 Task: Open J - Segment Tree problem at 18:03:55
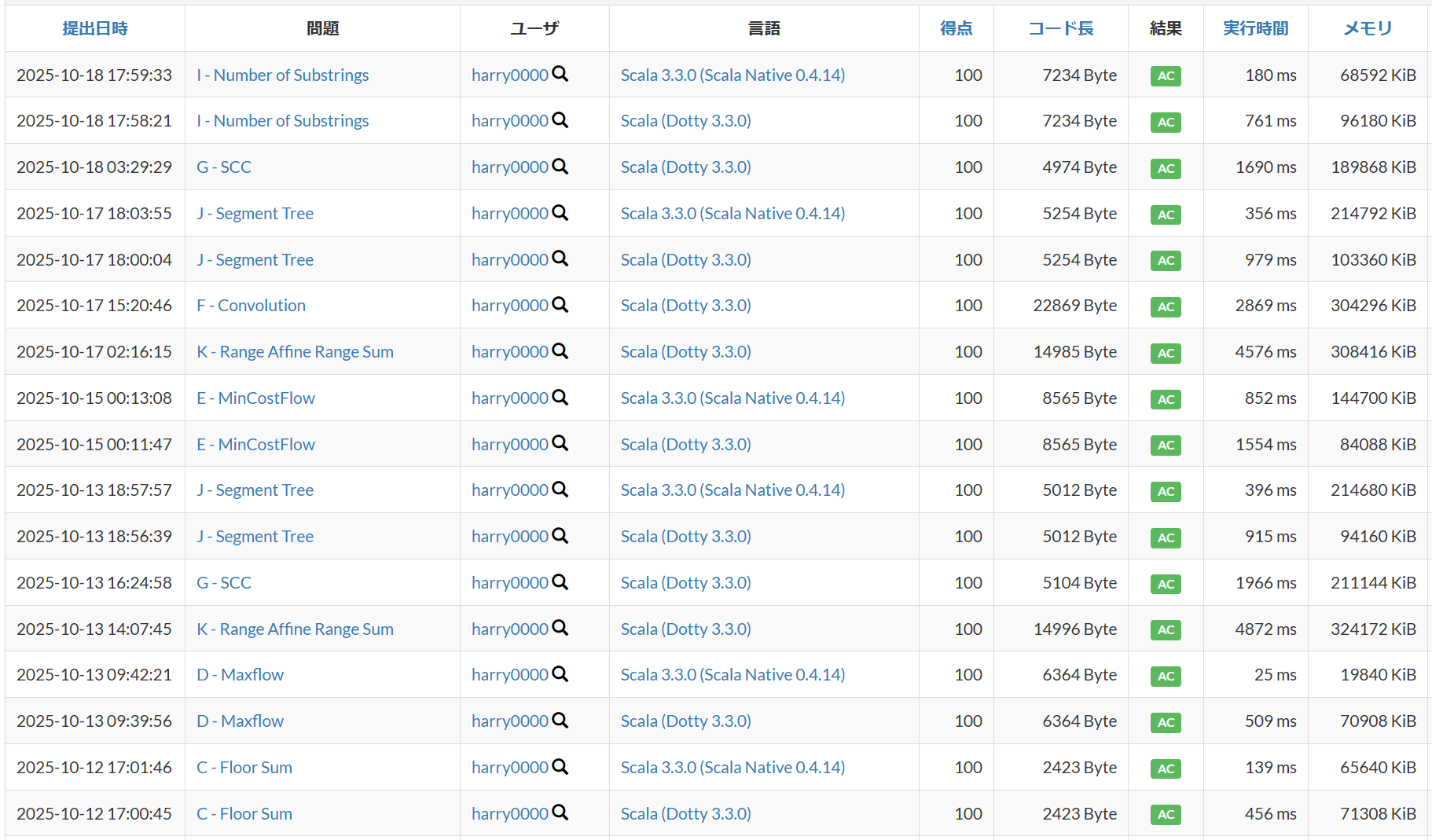[255, 214]
